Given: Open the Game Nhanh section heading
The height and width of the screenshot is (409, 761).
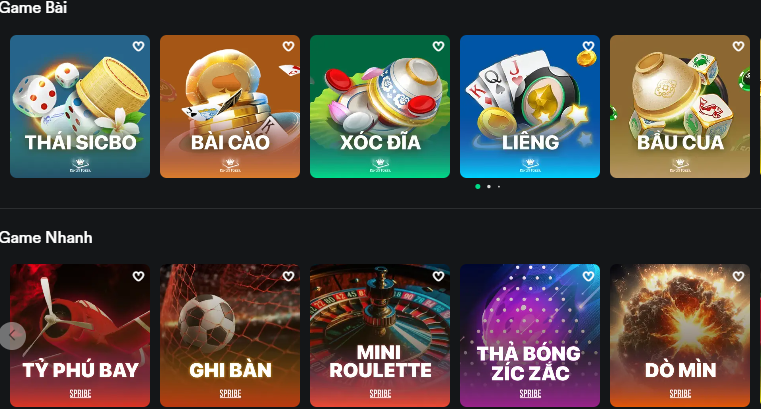Looking at the screenshot, I should tap(46, 238).
